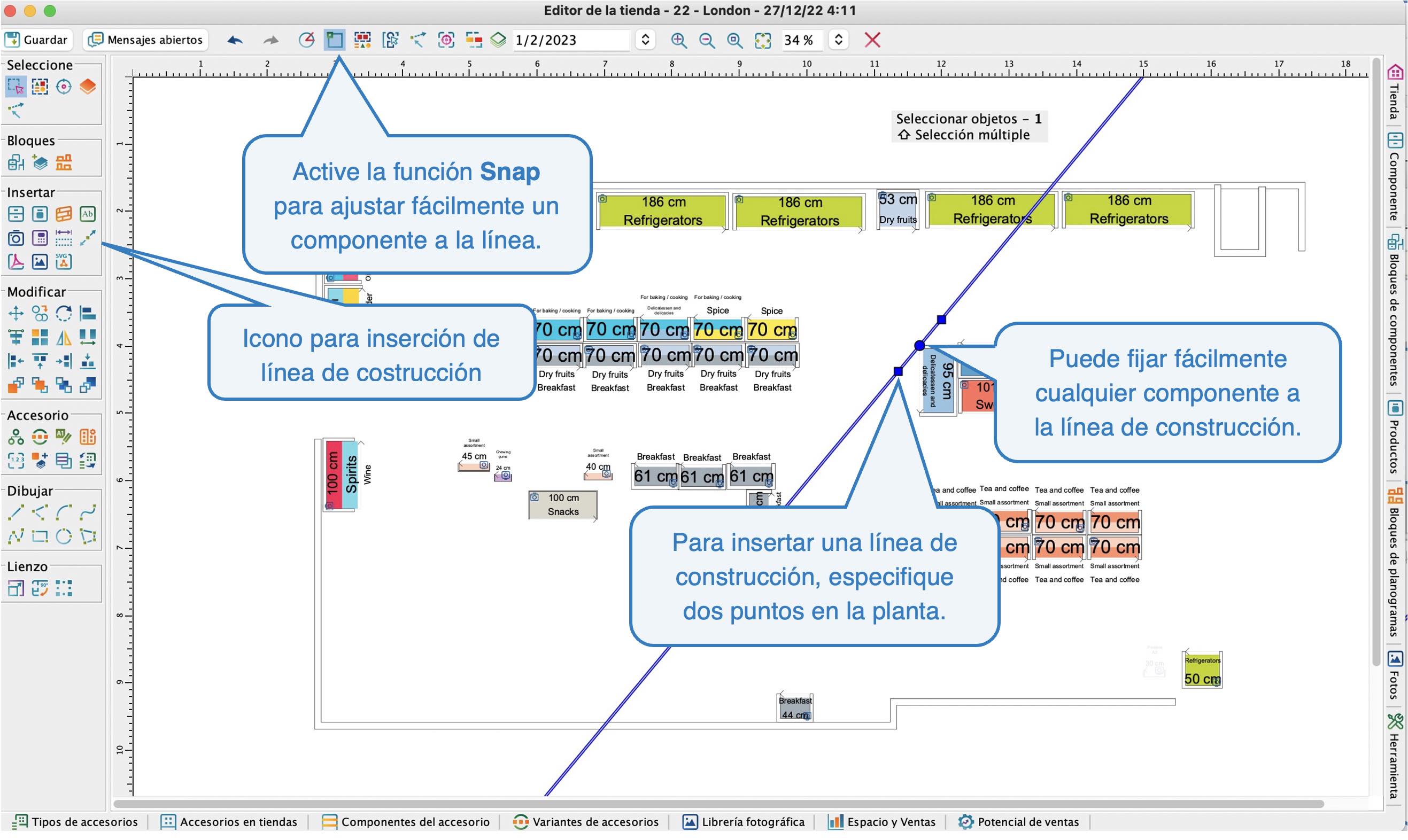The width and height of the screenshot is (1408, 840).
Task: Click the add block icon in Bloques
Action: pyautogui.click(x=40, y=163)
